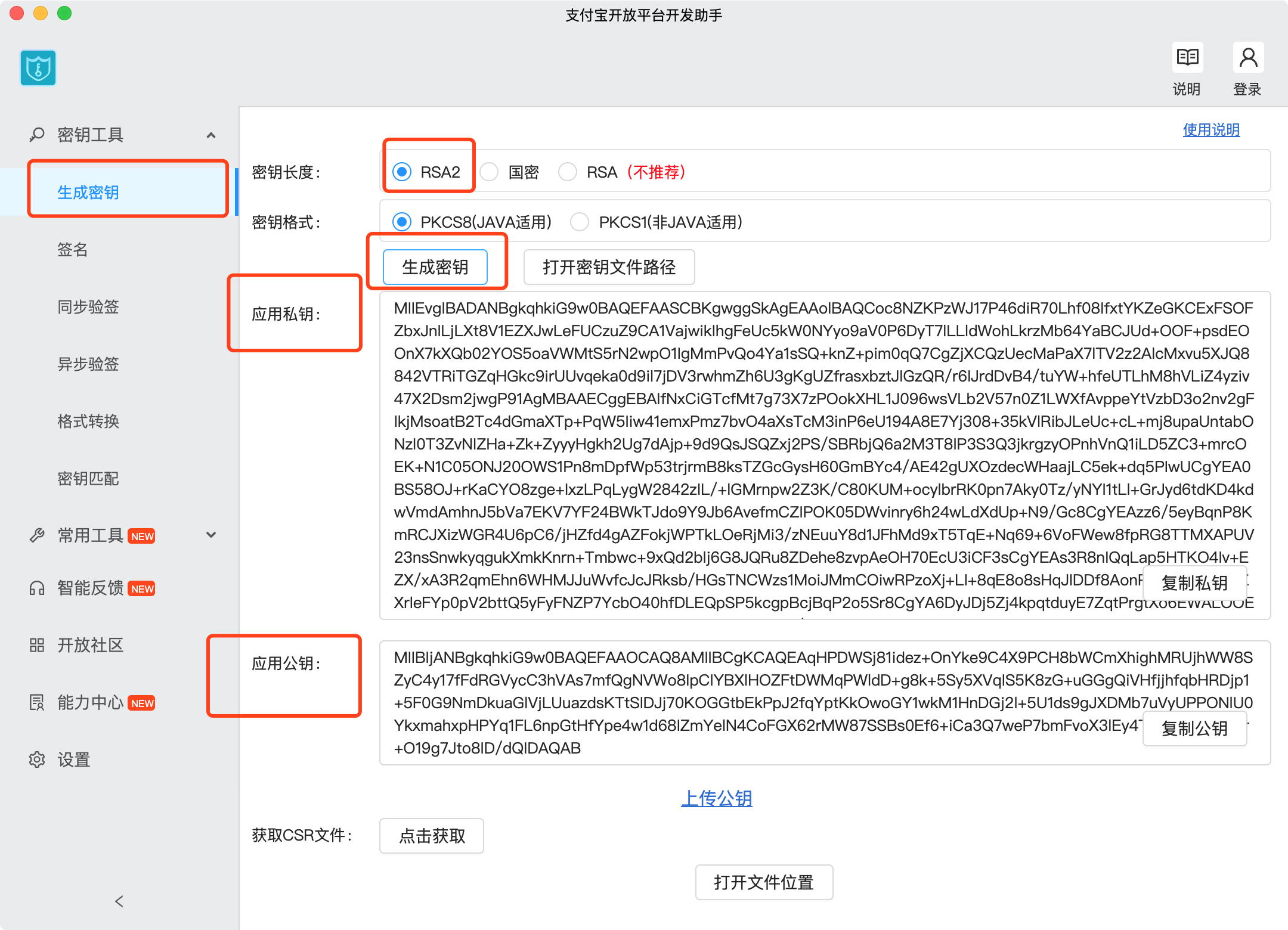Click the 复制公钥 button
Screen dimensions: 1288x930
coord(1194,728)
